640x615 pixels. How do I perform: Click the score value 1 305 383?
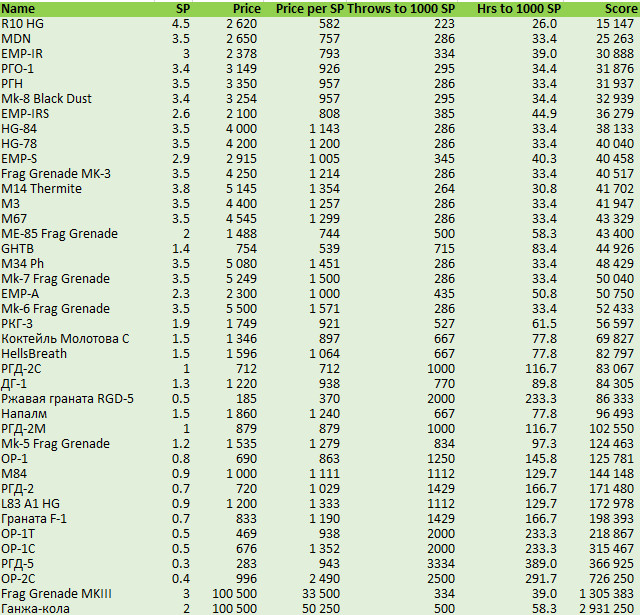click(607, 593)
